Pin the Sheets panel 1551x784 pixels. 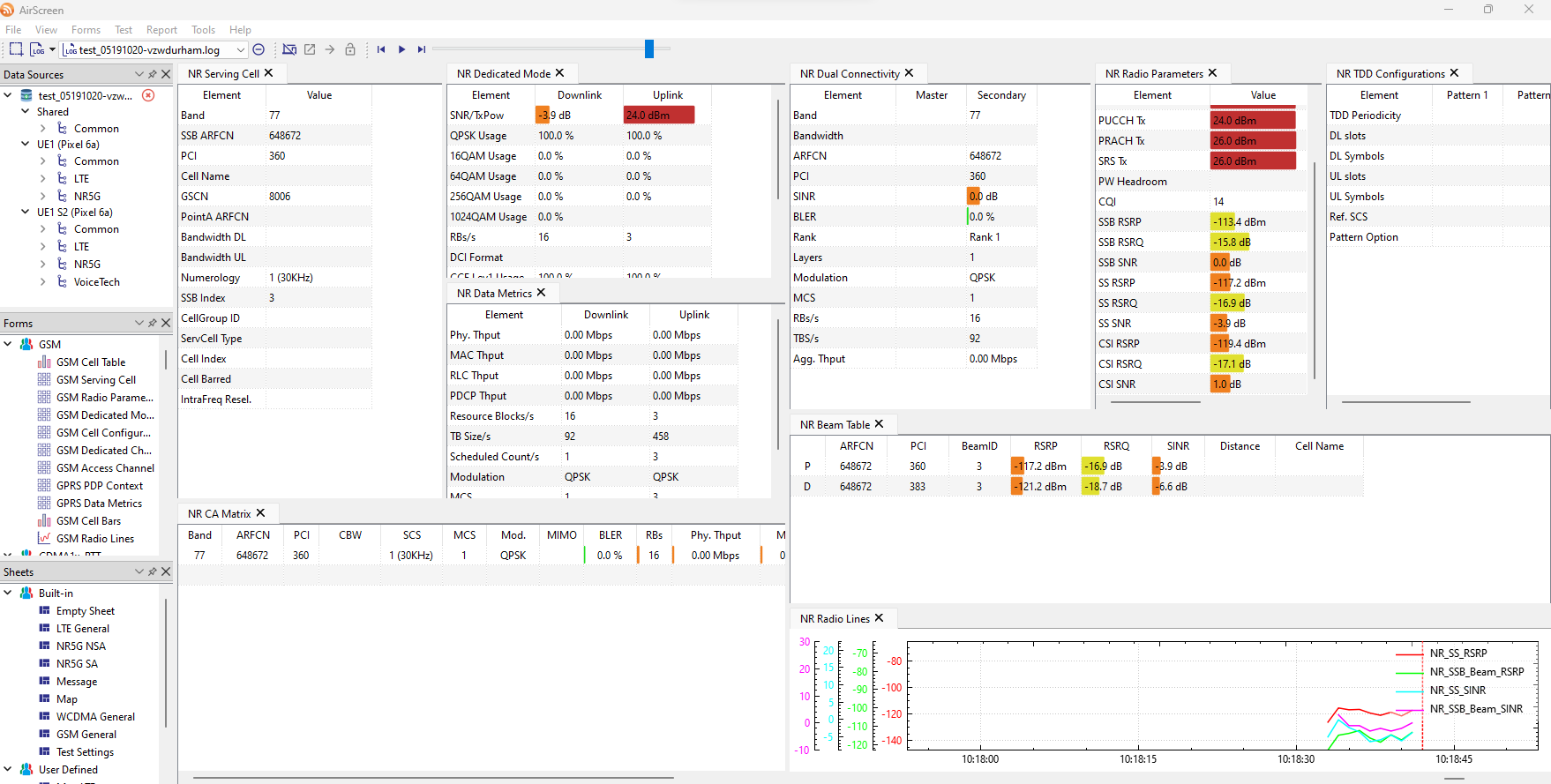pyautogui.click(x=153, y=571)
